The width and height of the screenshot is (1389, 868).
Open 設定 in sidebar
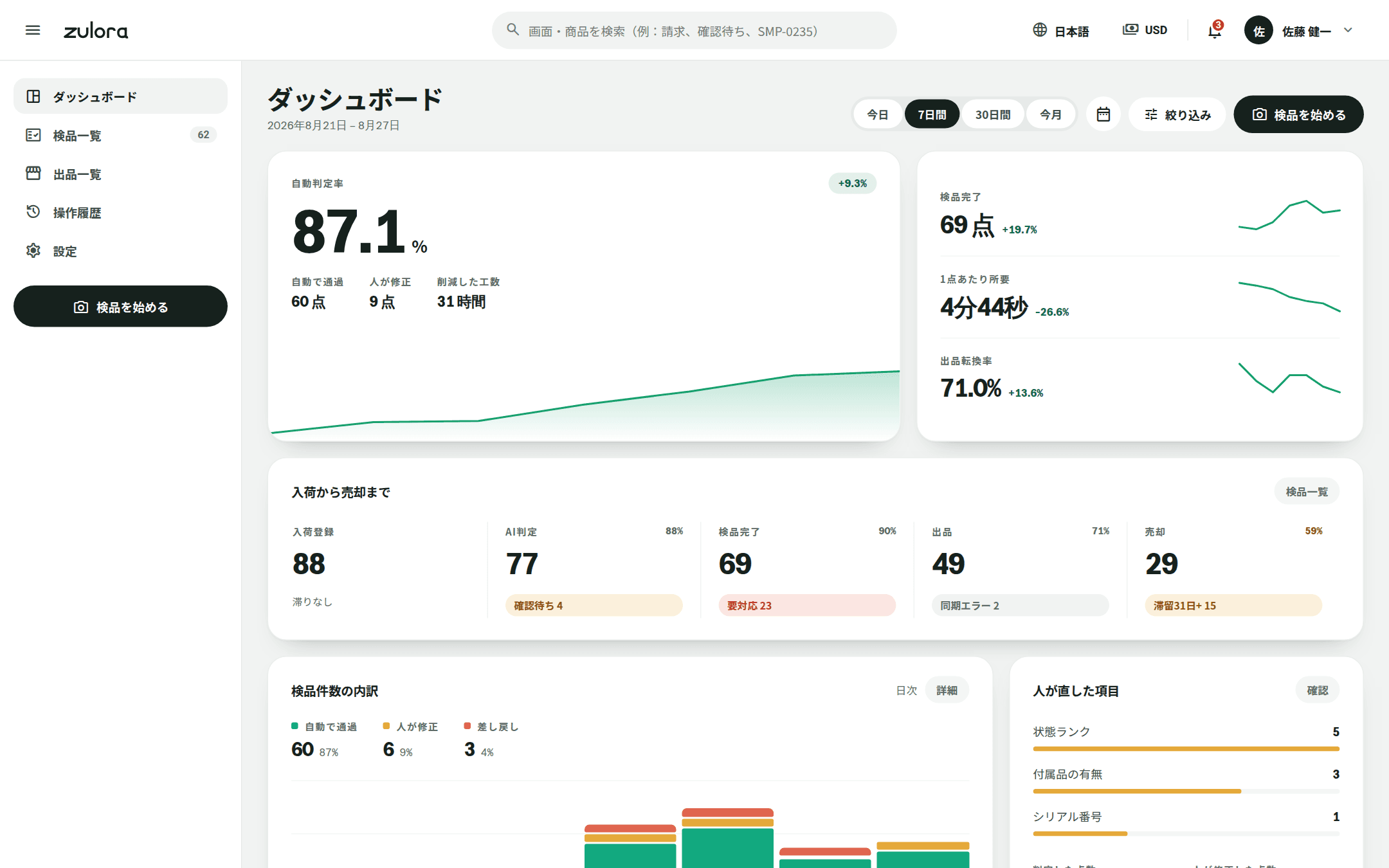point(120,251)
